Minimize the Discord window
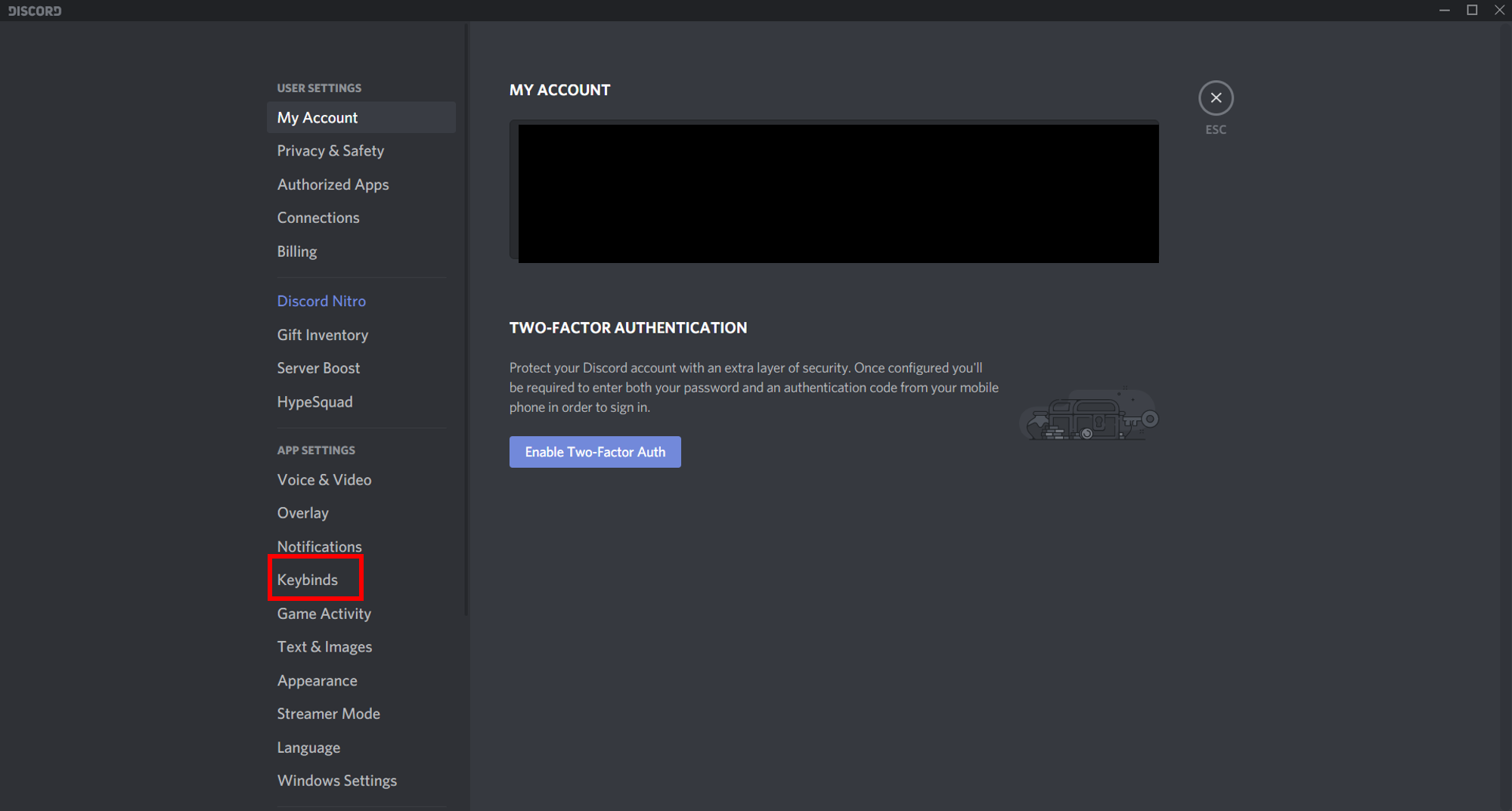 pos(1444,11)
